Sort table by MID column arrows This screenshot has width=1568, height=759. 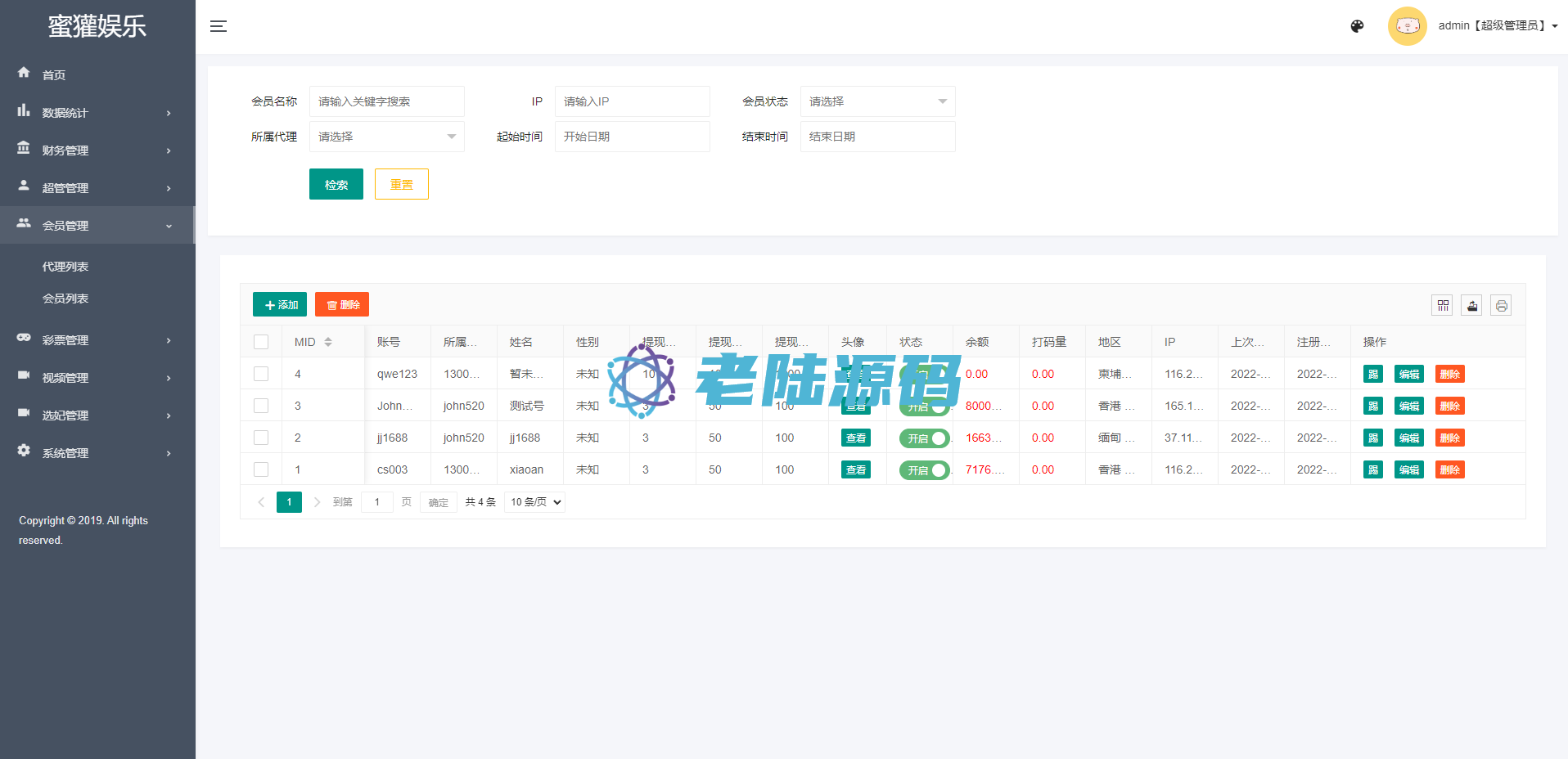point(328,342)
